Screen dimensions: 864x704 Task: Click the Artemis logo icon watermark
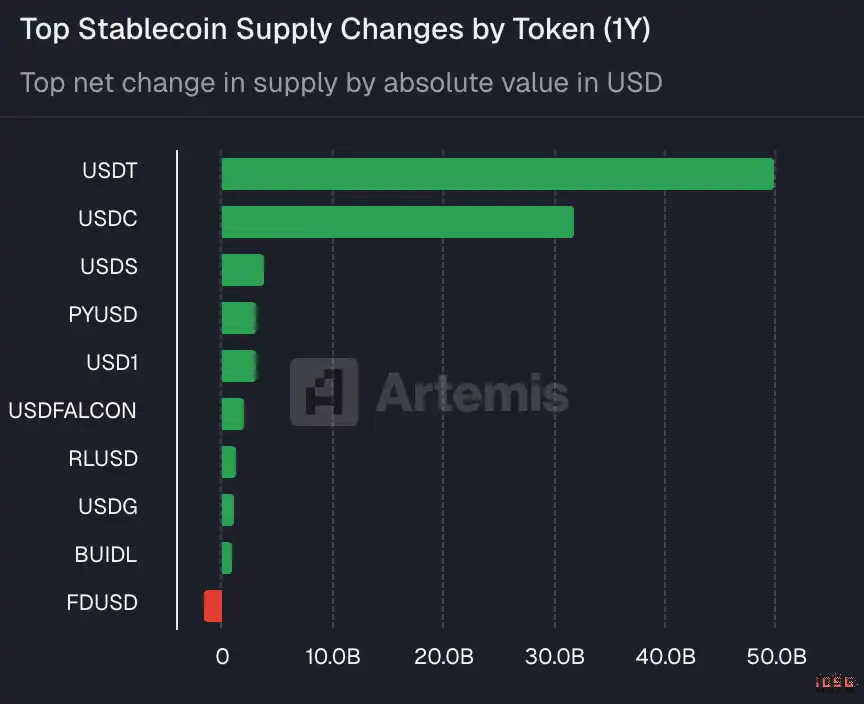pyautogui.click(x=323, y=392)
